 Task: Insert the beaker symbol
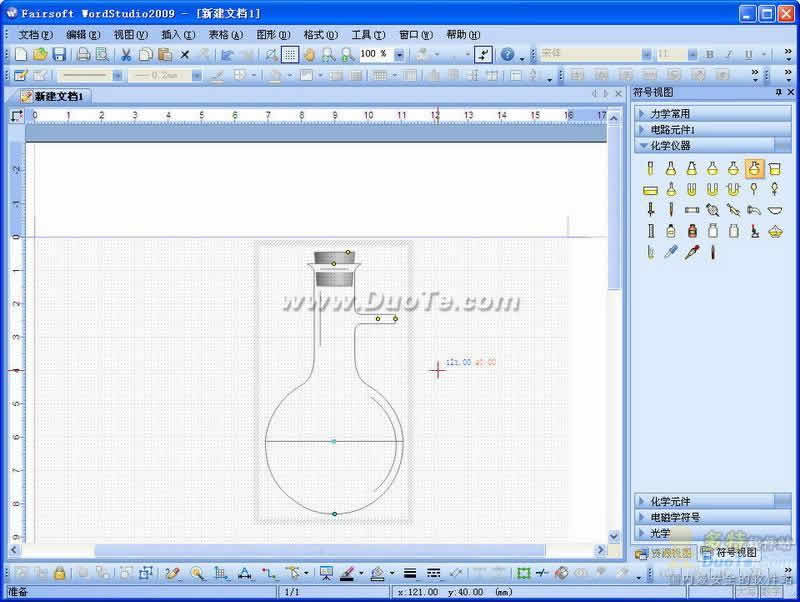tap(775, 169)
